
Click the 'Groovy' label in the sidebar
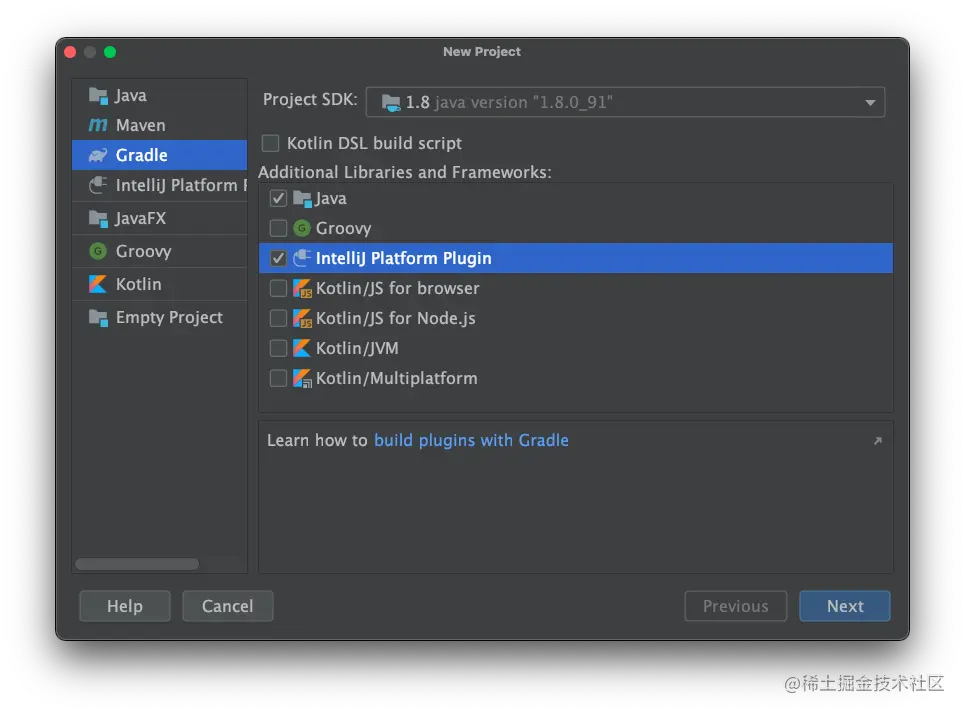point(143,252)
